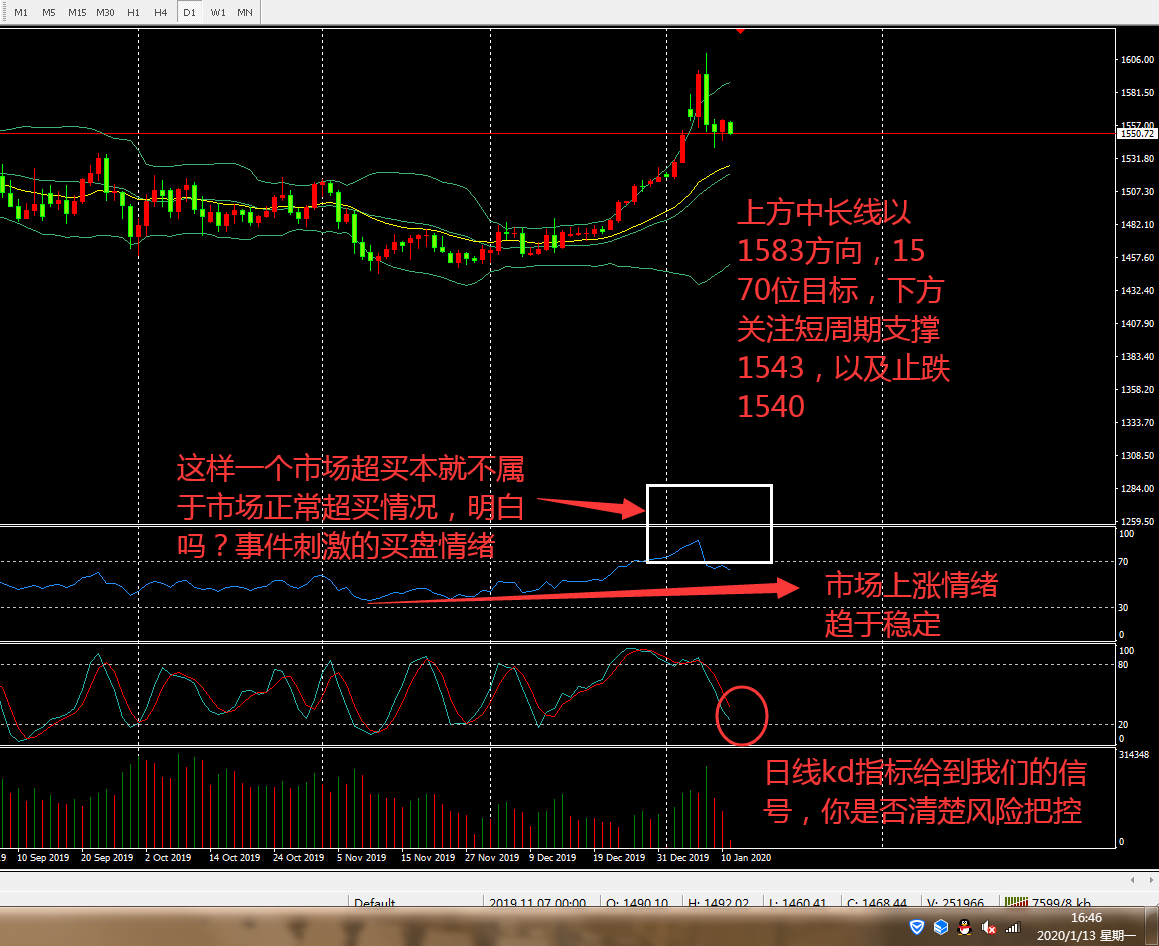
Task: Toggle the M15 timeframe button
Action: tap(76, 12)
